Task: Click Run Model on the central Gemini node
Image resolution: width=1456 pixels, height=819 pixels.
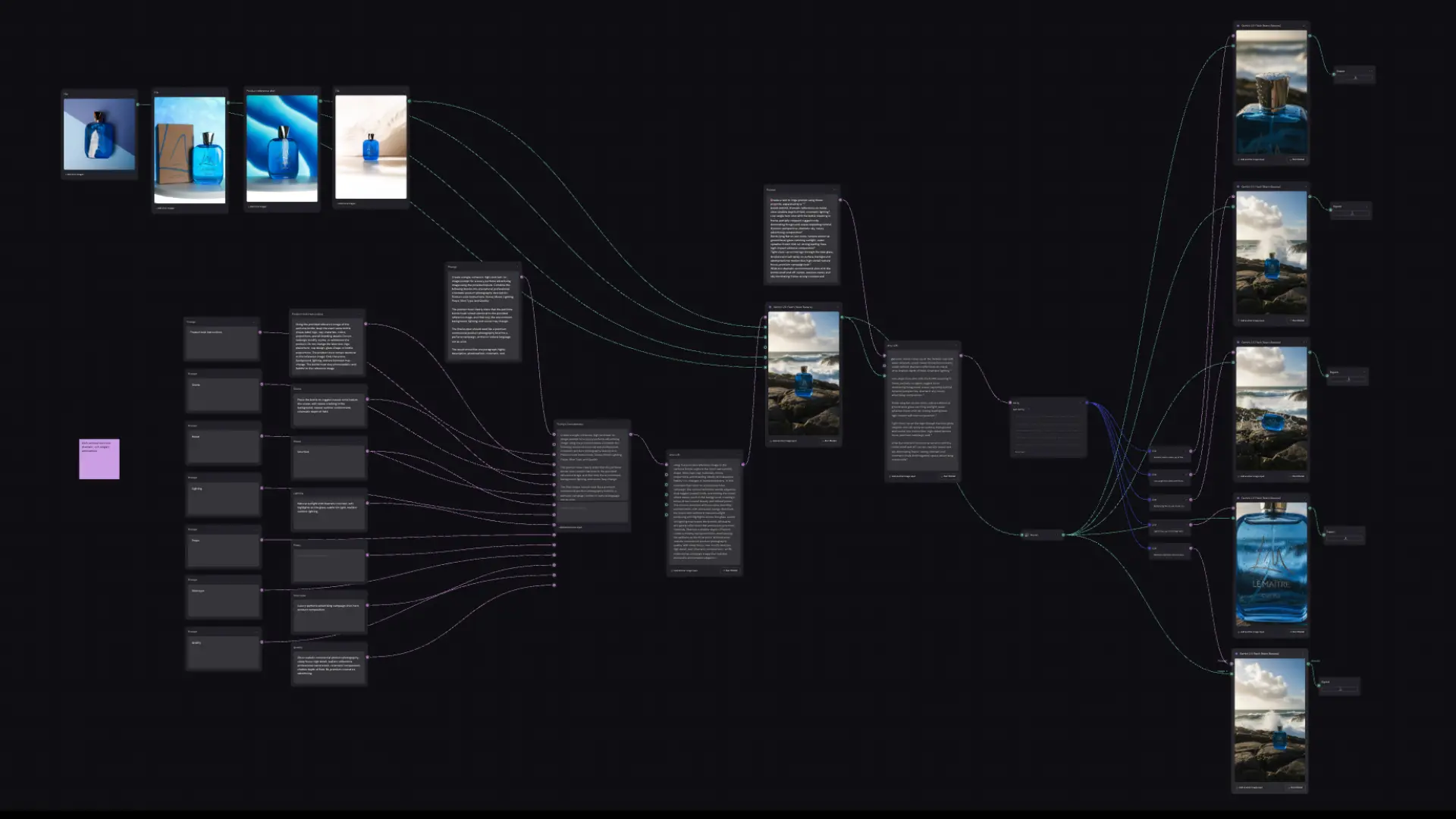Action: (x=830, y=441)
